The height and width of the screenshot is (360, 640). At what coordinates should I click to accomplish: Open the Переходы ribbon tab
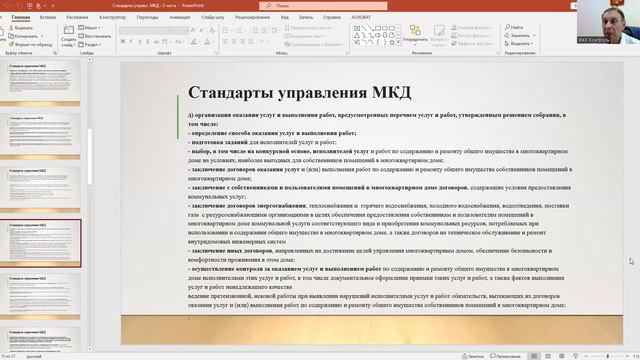click(147, 17)
